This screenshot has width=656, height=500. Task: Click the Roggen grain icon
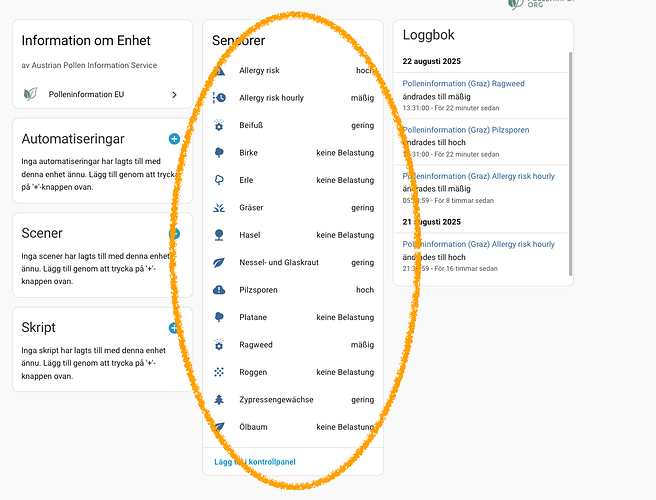[x=220, y=372]
